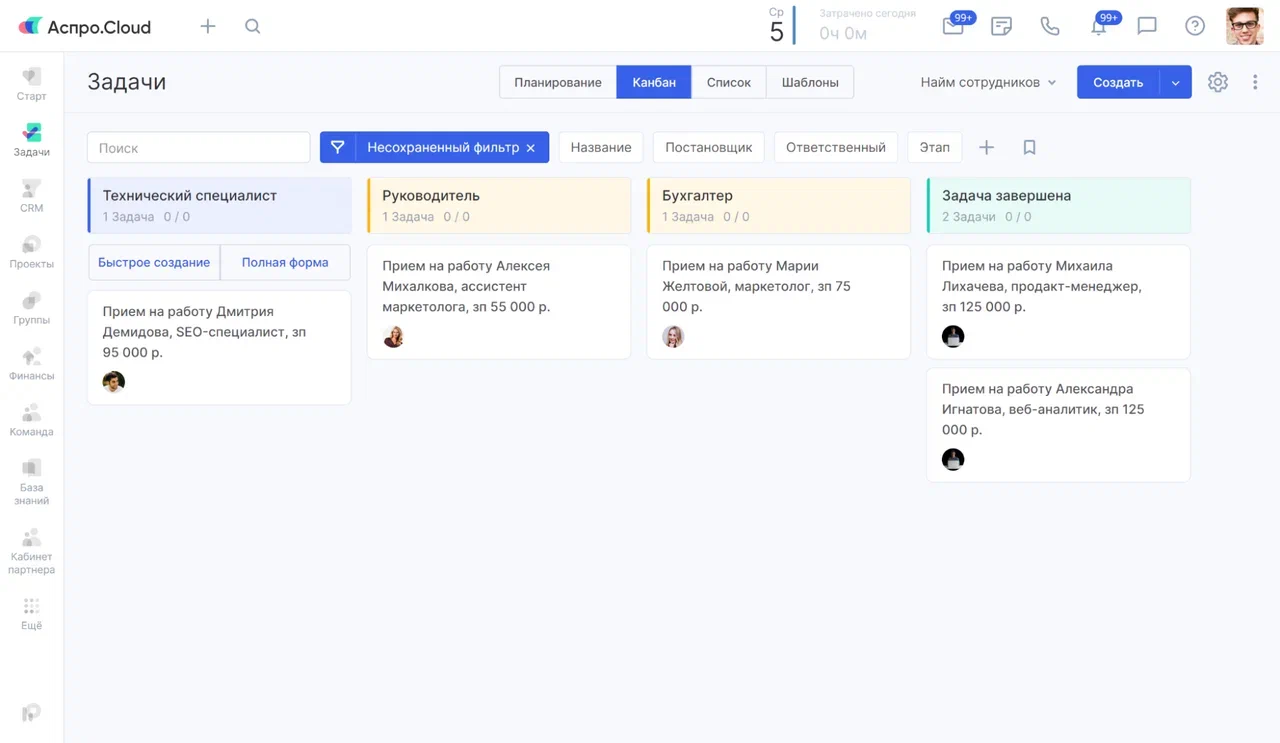Open Финансы in the sidebar
Image resolution: width=1280 pixels, height=743 pixels.
click(x=31, y=363)
